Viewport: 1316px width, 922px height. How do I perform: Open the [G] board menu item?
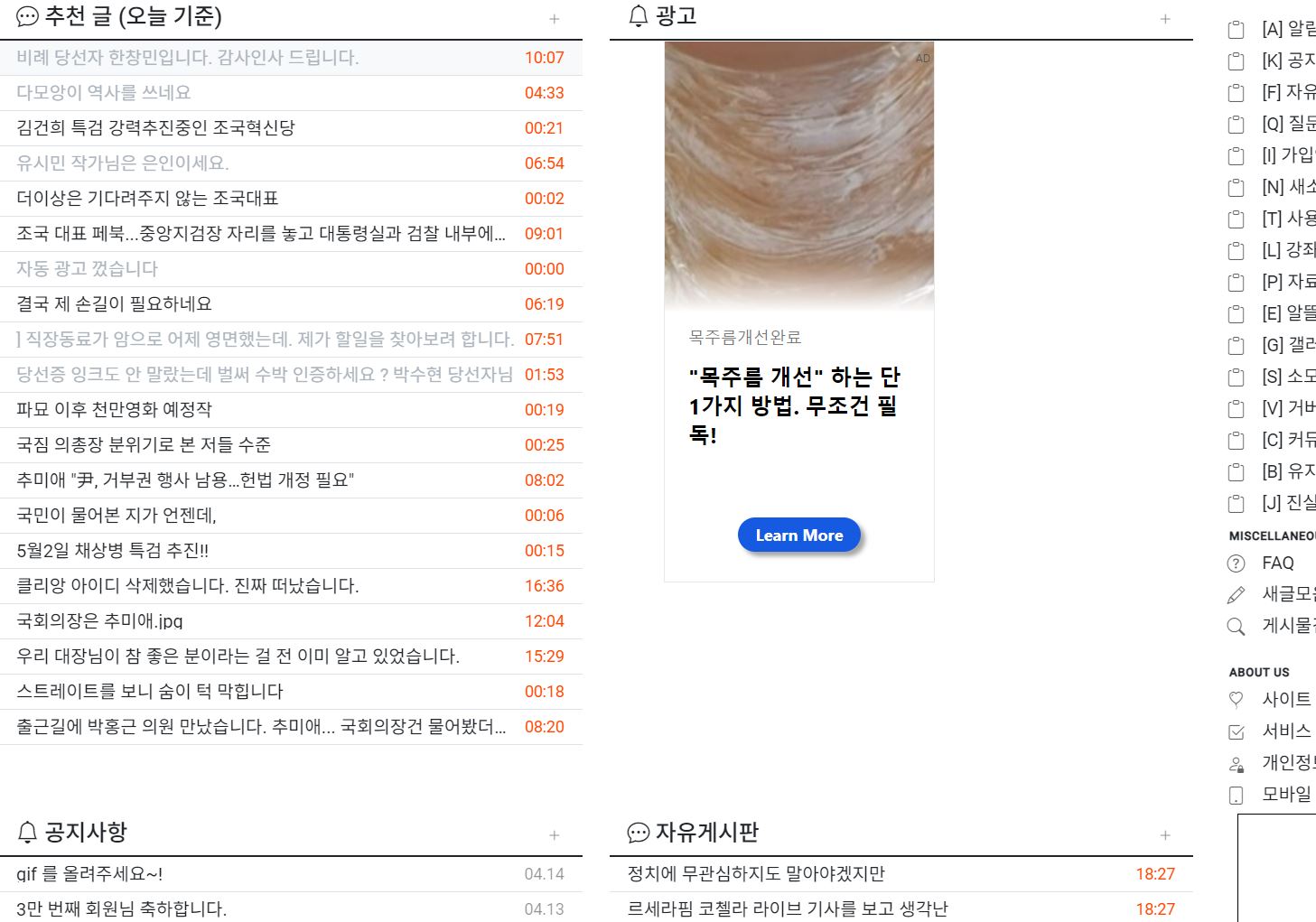pos(1289,346)
